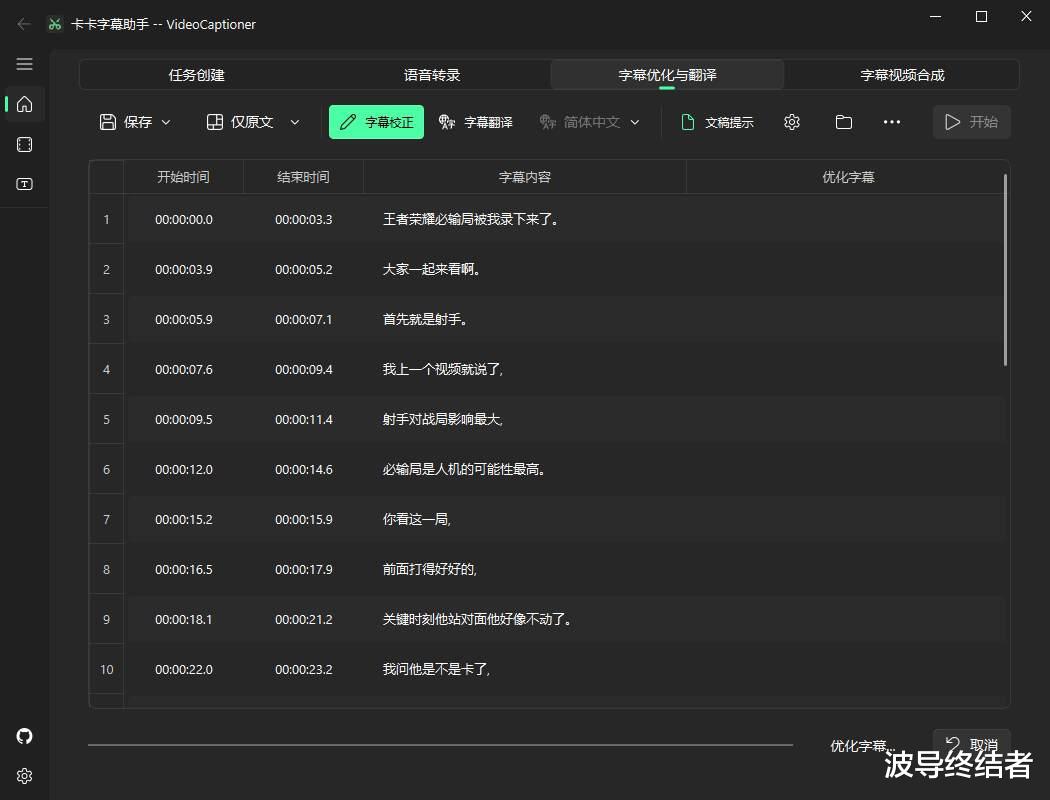The height and width of the screenshot is (800, 1050).
Task: Click the 保存 save button
Action: coord(126,122)
